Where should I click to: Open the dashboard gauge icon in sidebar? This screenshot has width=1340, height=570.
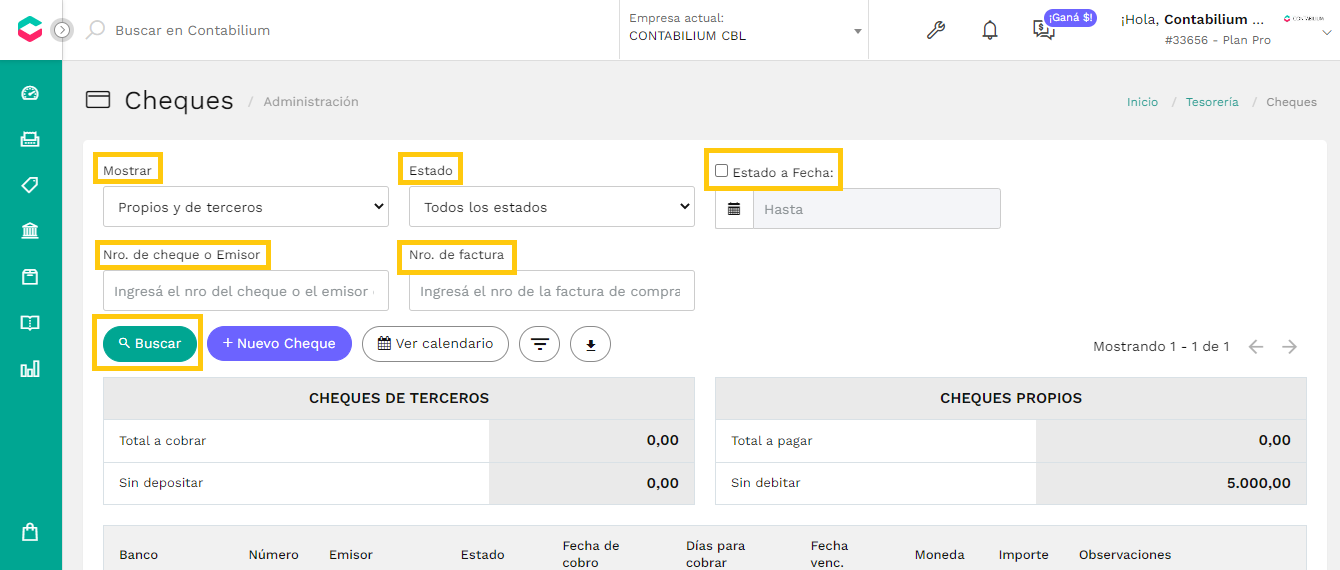point(30,93)
